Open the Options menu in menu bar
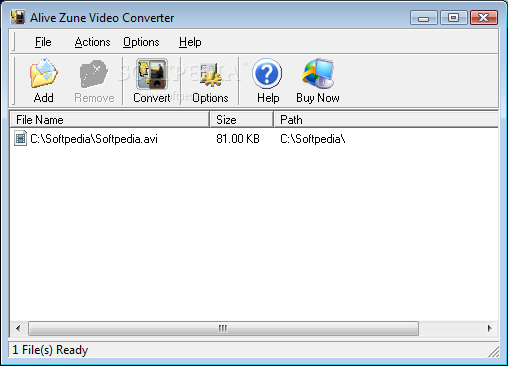 coord(141,42)
